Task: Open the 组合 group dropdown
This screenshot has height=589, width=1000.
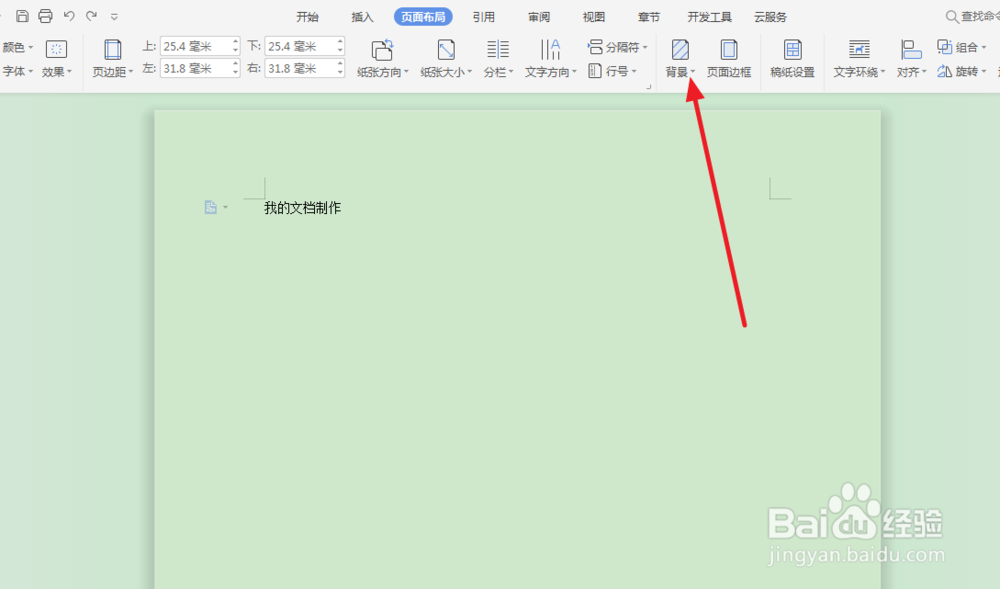Action: [x=962, y=47]
